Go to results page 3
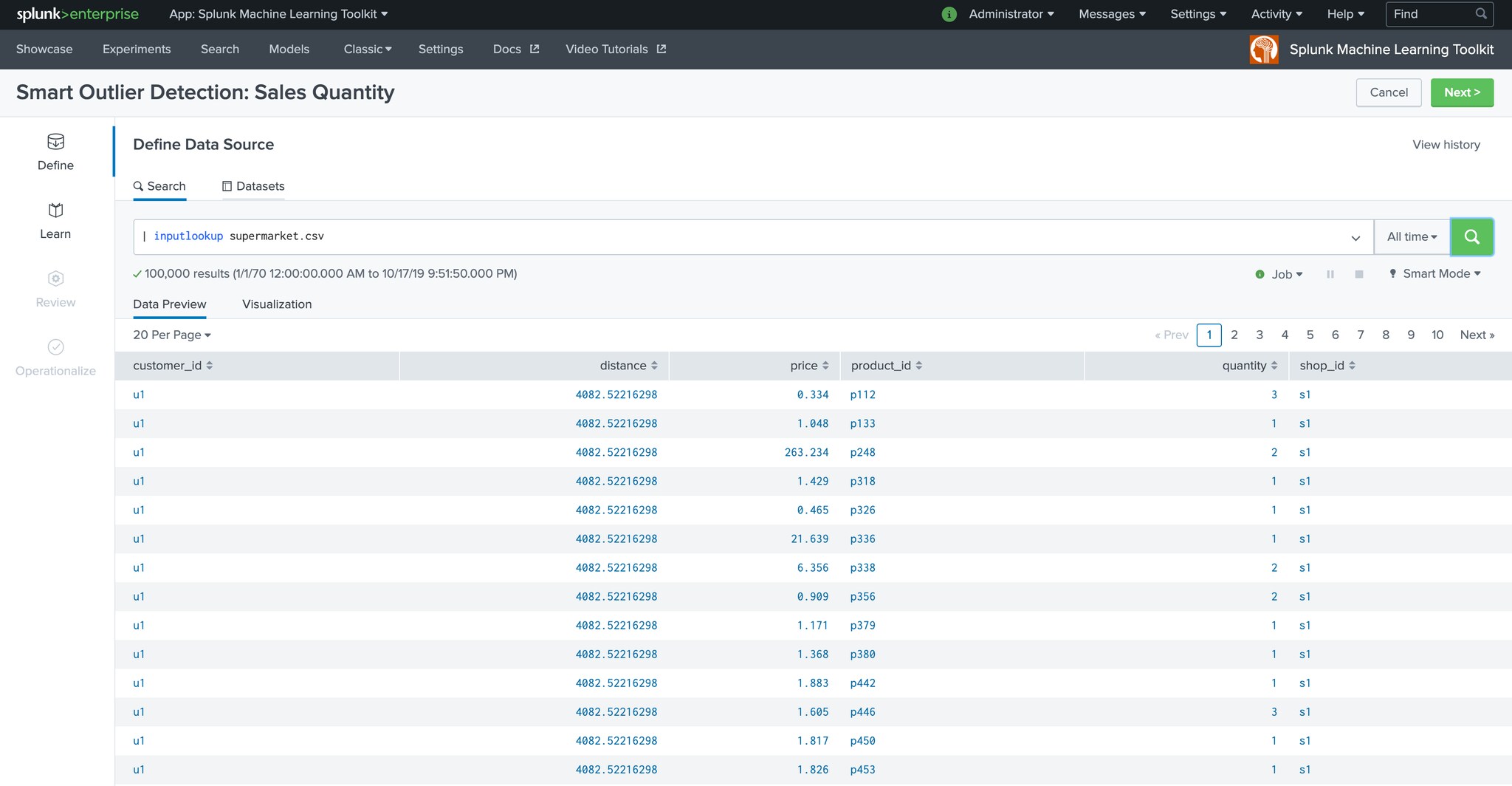The width and height of the screenshot is (1512, 786). (x=1260, y=335)
